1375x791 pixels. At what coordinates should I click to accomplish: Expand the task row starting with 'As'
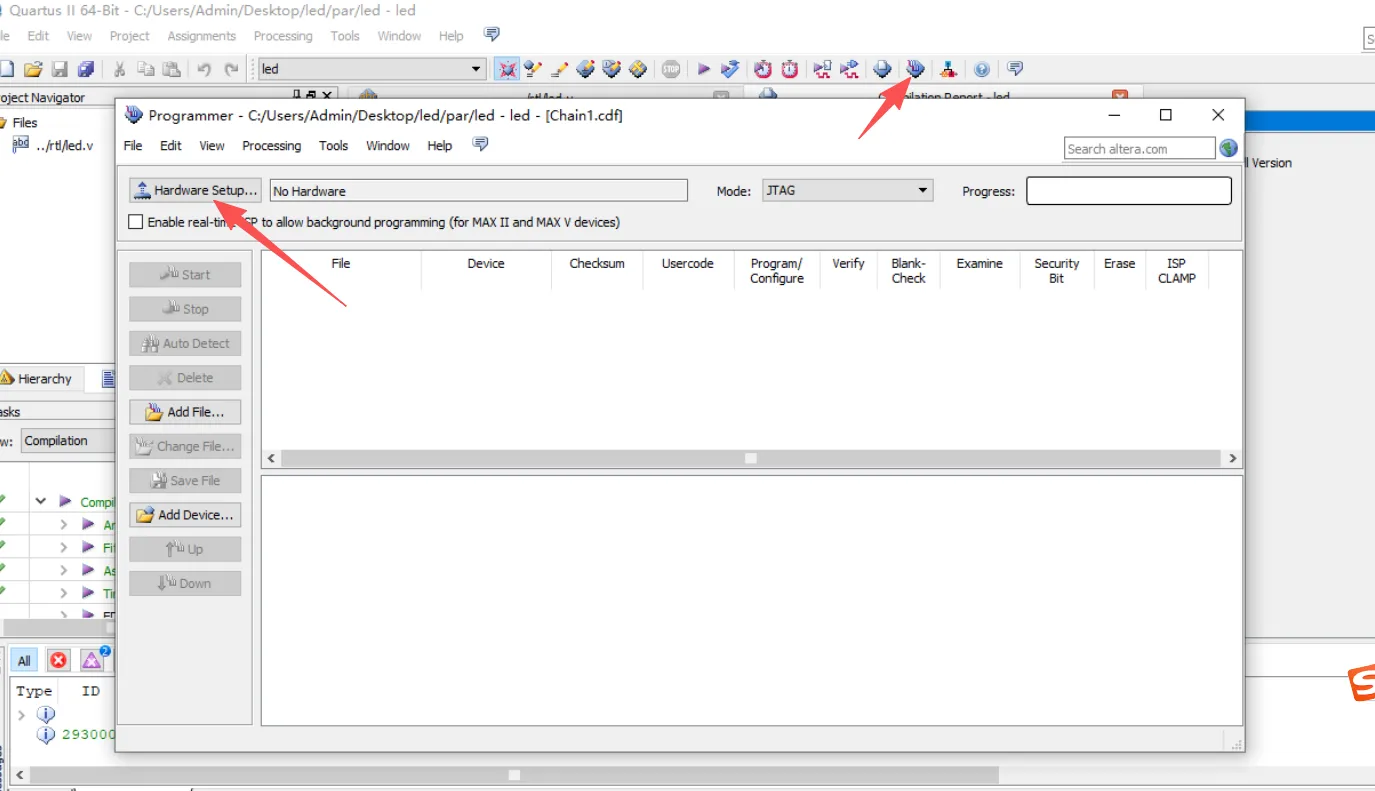tap(63, 571)
